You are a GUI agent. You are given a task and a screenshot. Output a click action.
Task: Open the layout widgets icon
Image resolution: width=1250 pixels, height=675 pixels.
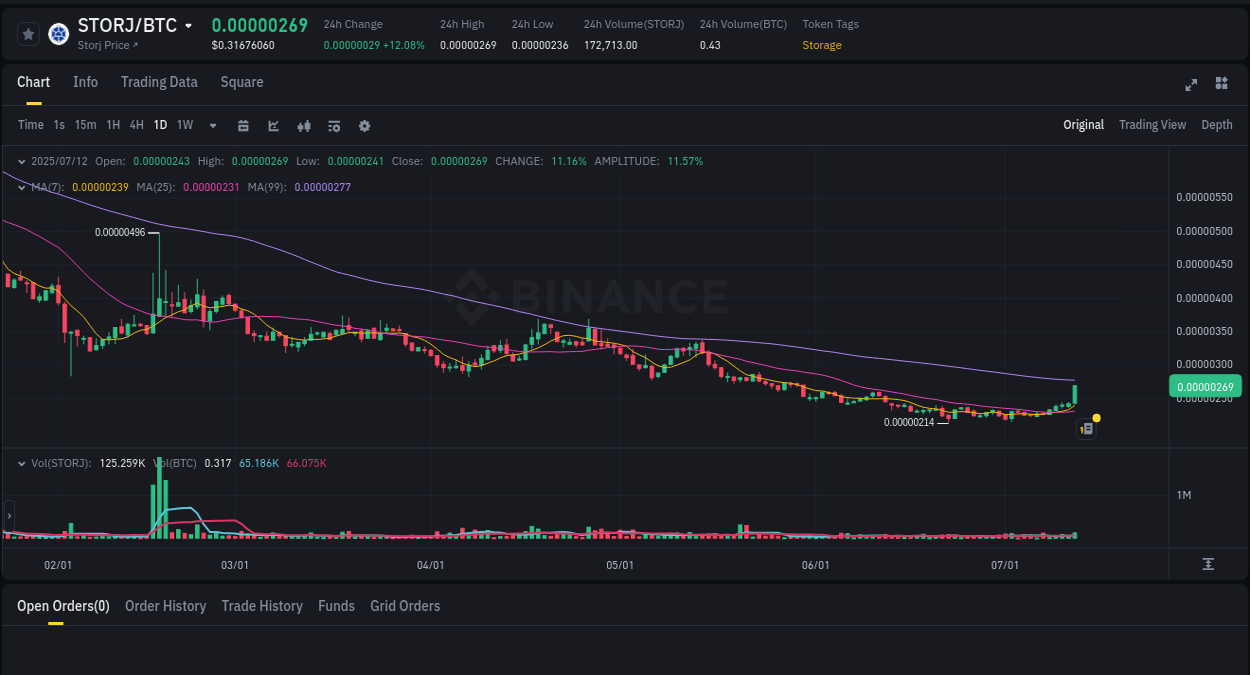pyautogui.click(x=1221, y=85)
